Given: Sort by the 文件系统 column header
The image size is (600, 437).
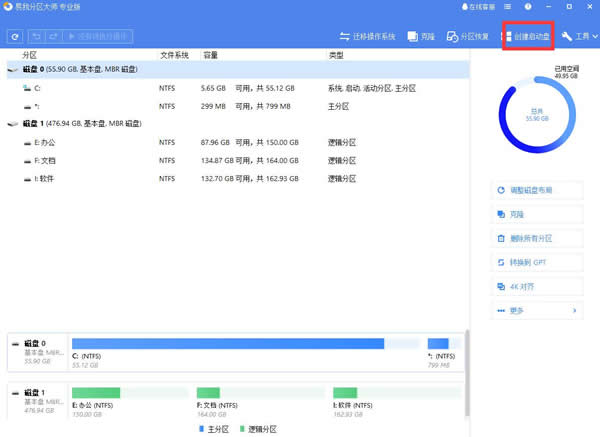Looking at the screenshot, I should (174, 55).
